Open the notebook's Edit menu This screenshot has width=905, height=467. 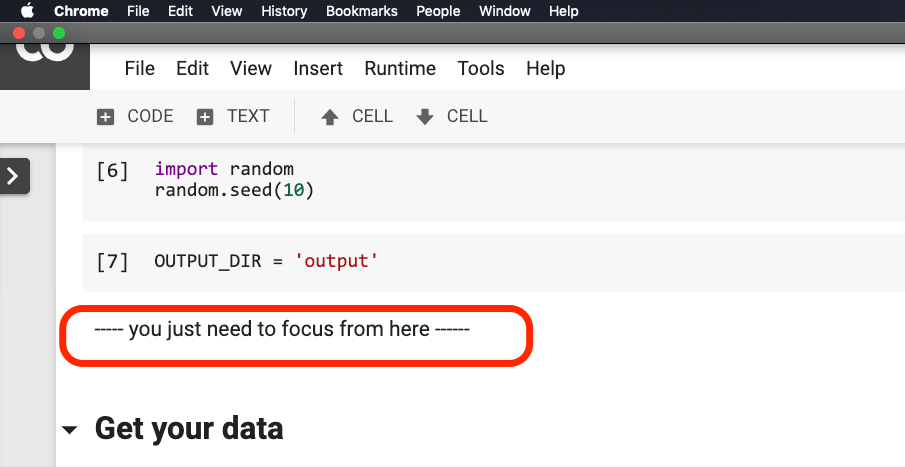click(x=192, y=68)
